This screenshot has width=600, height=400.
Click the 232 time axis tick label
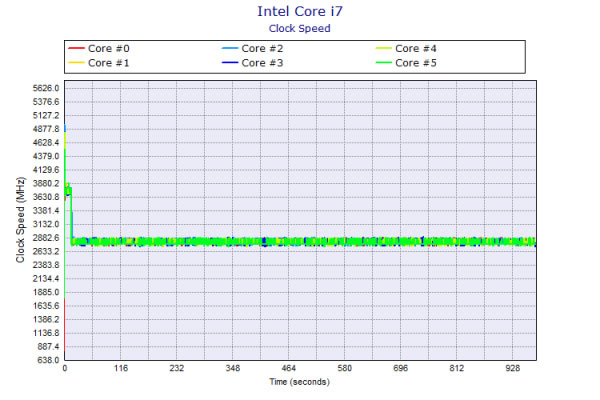[177, 368]
